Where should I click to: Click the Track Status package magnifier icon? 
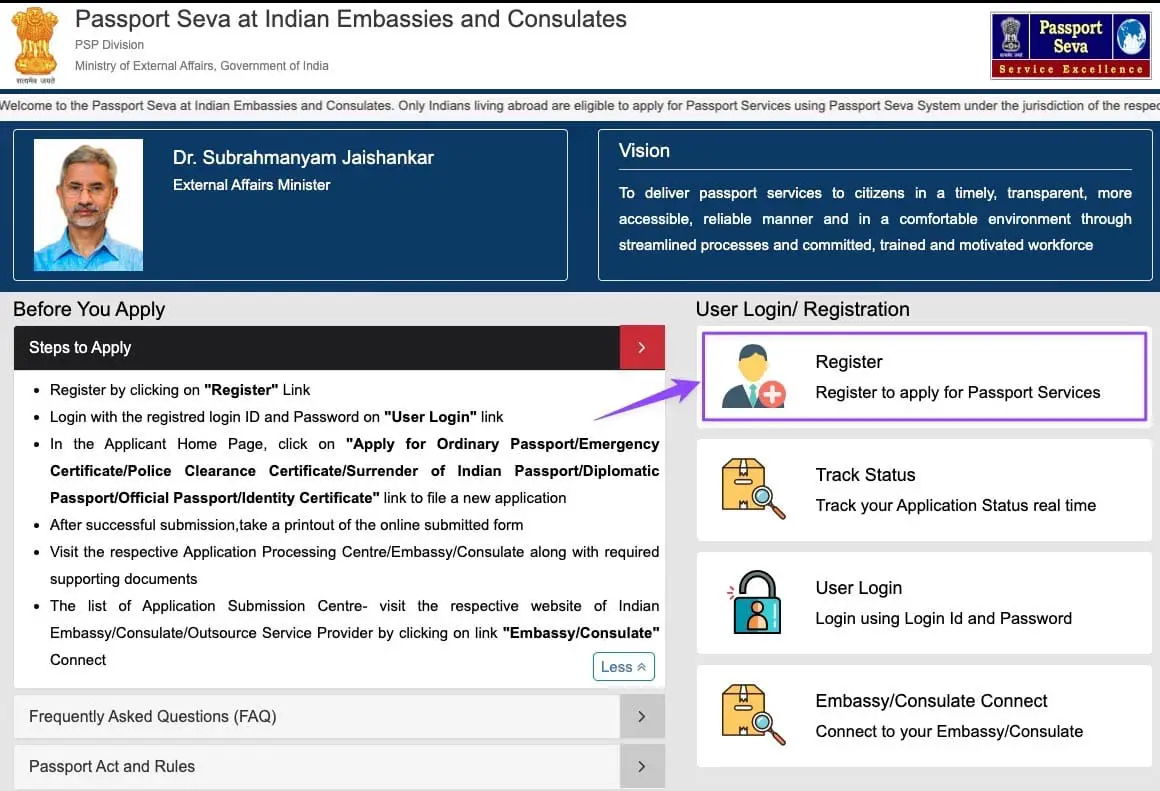753,488
